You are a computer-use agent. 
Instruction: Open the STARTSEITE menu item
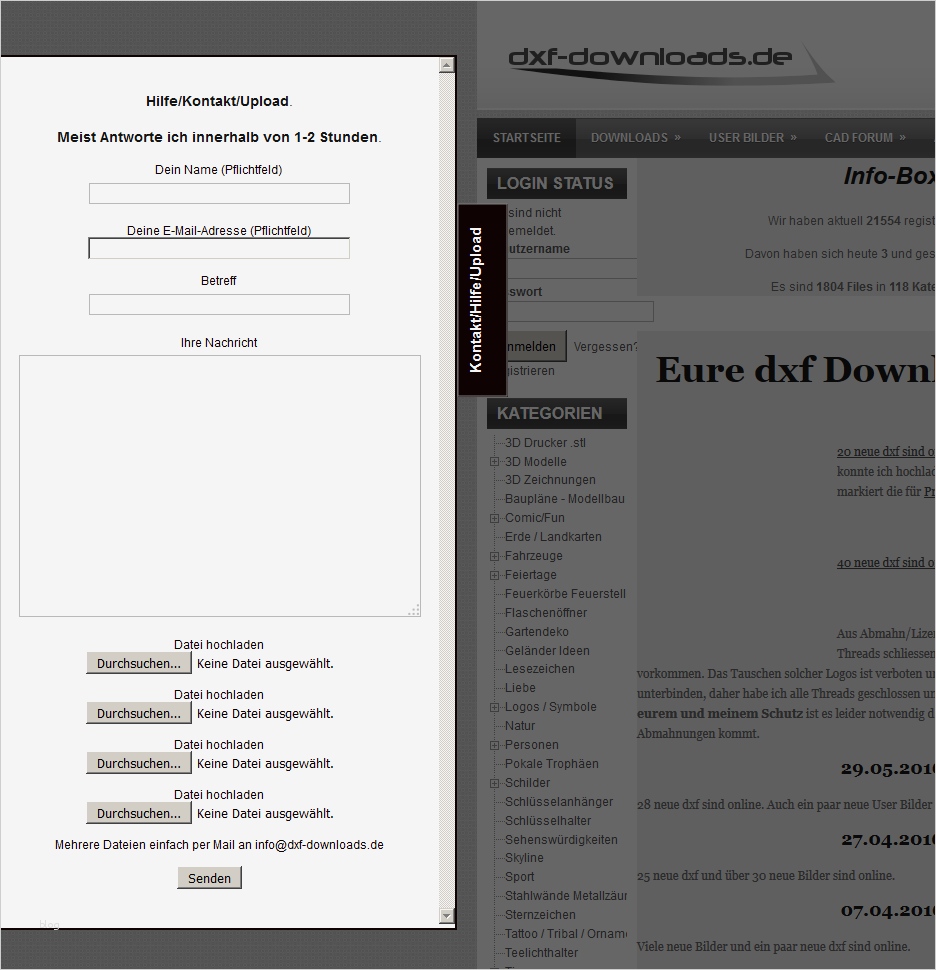click(526, 137)
